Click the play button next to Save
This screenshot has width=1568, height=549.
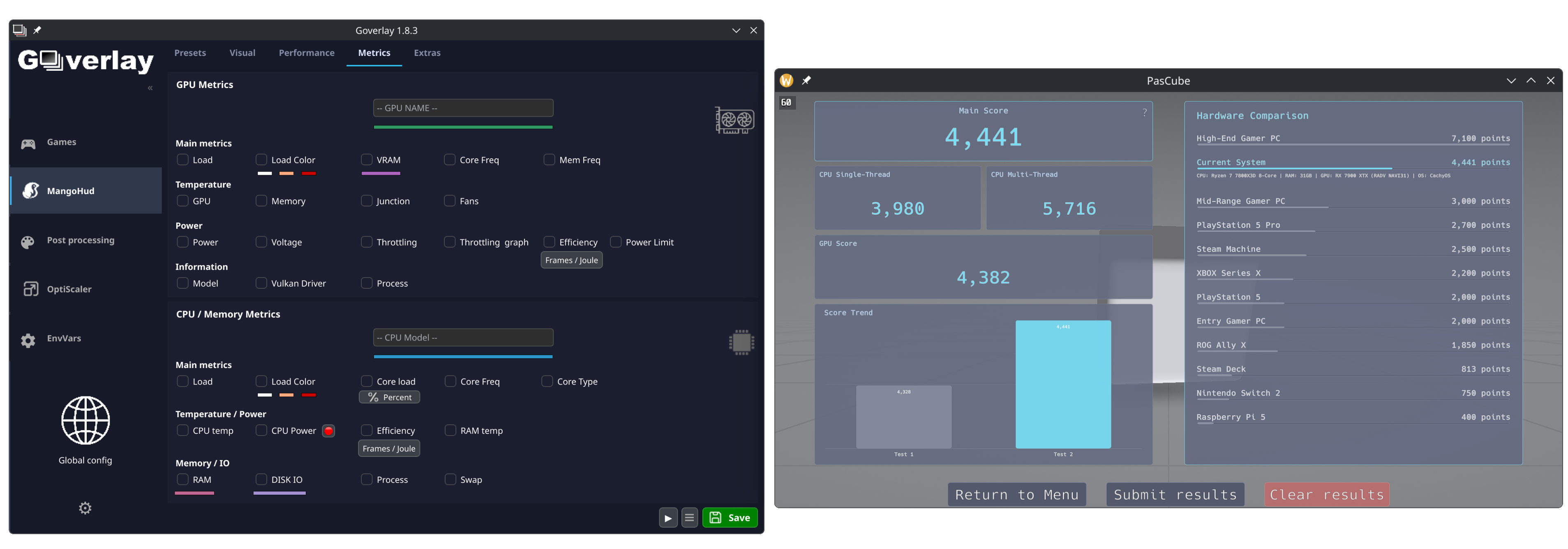tap(668, 518)
